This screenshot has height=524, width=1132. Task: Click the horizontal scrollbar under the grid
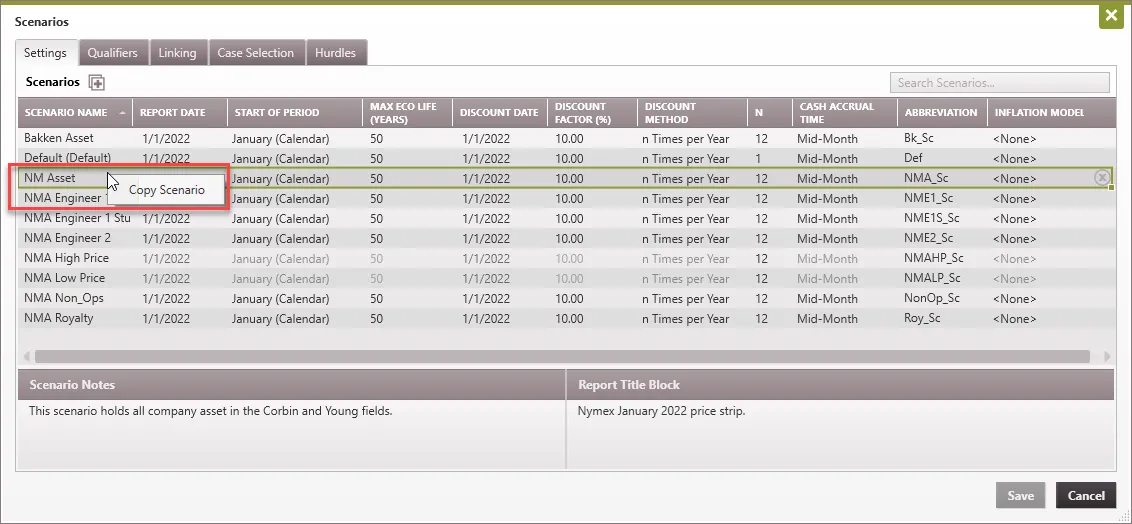click(x=560, y=356)
